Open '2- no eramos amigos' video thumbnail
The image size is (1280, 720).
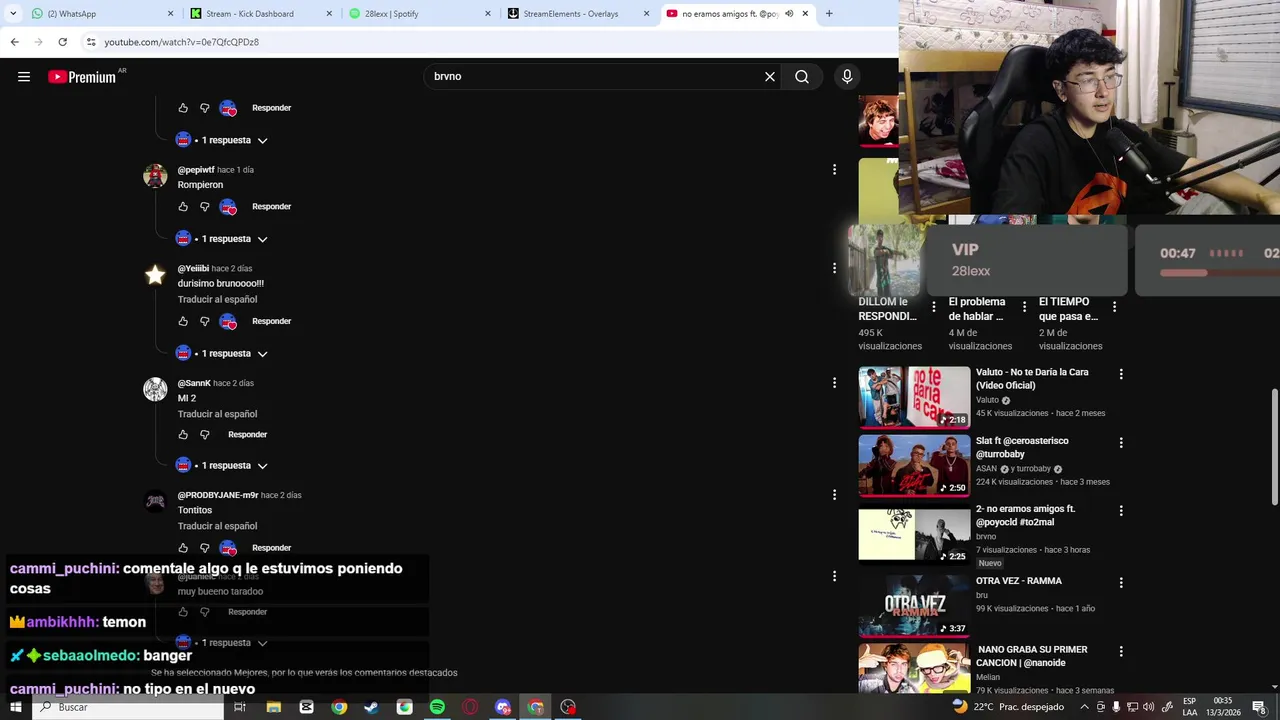point(914,535)
